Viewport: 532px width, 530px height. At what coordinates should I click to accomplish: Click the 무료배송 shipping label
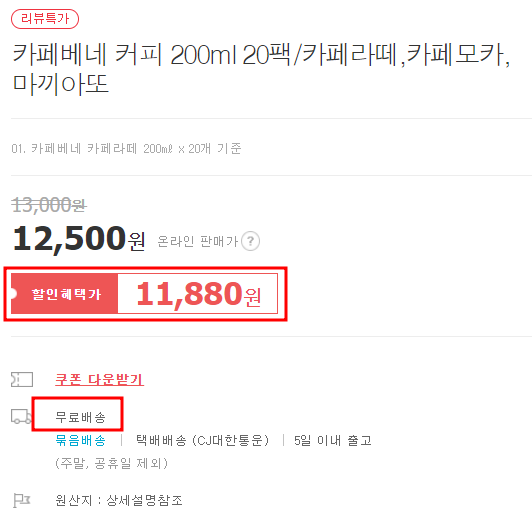[80, 417]
